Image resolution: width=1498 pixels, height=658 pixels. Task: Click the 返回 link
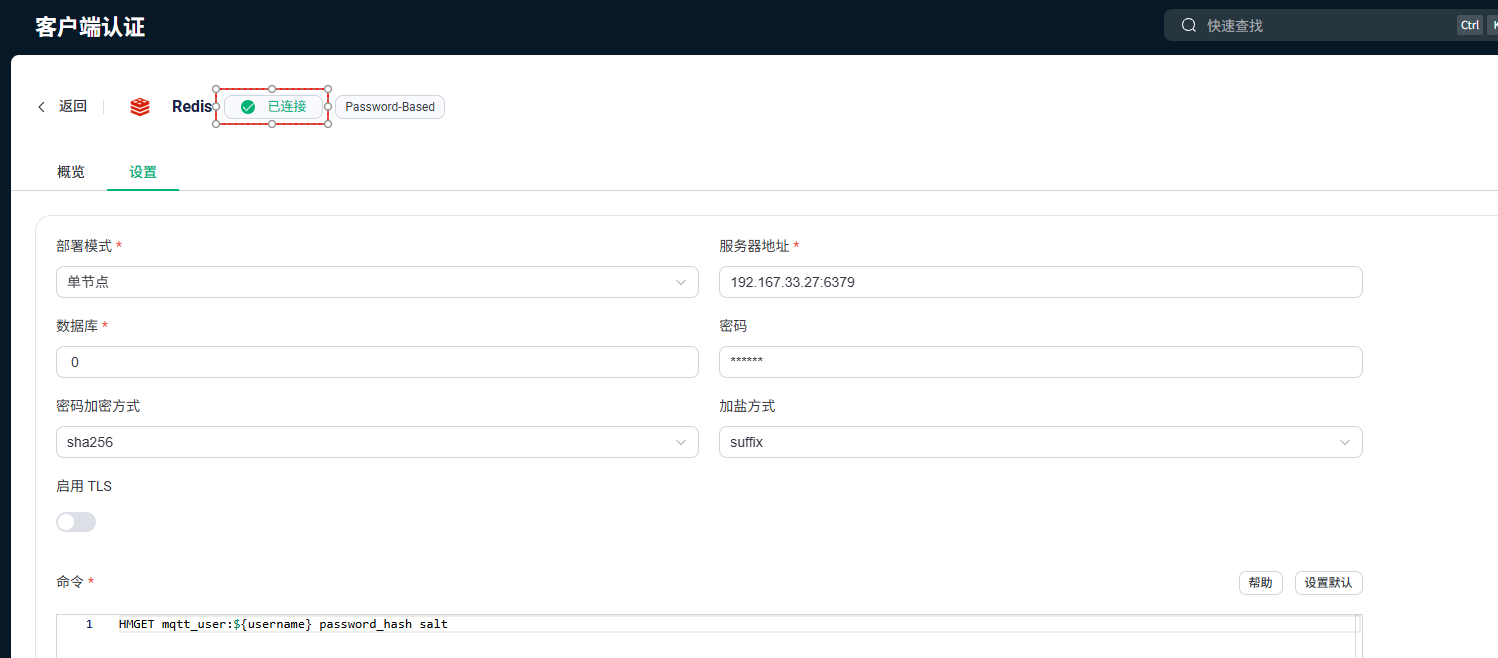73,107
